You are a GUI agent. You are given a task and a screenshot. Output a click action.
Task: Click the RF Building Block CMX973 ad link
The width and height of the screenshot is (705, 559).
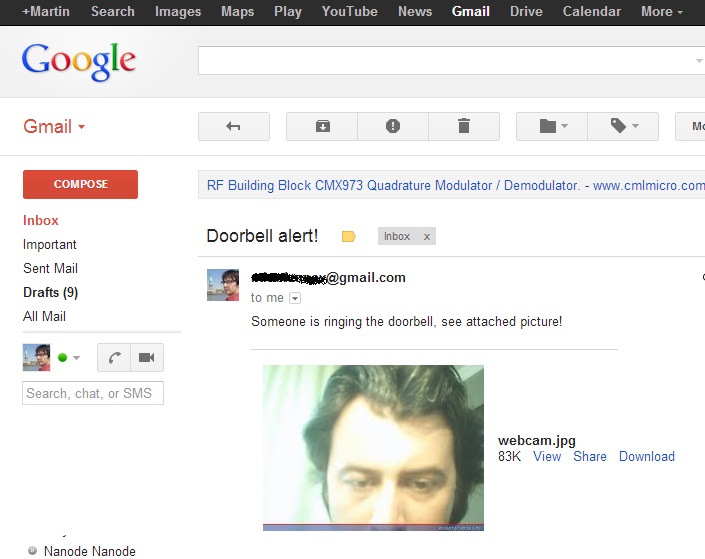click(x=394, y=185)
